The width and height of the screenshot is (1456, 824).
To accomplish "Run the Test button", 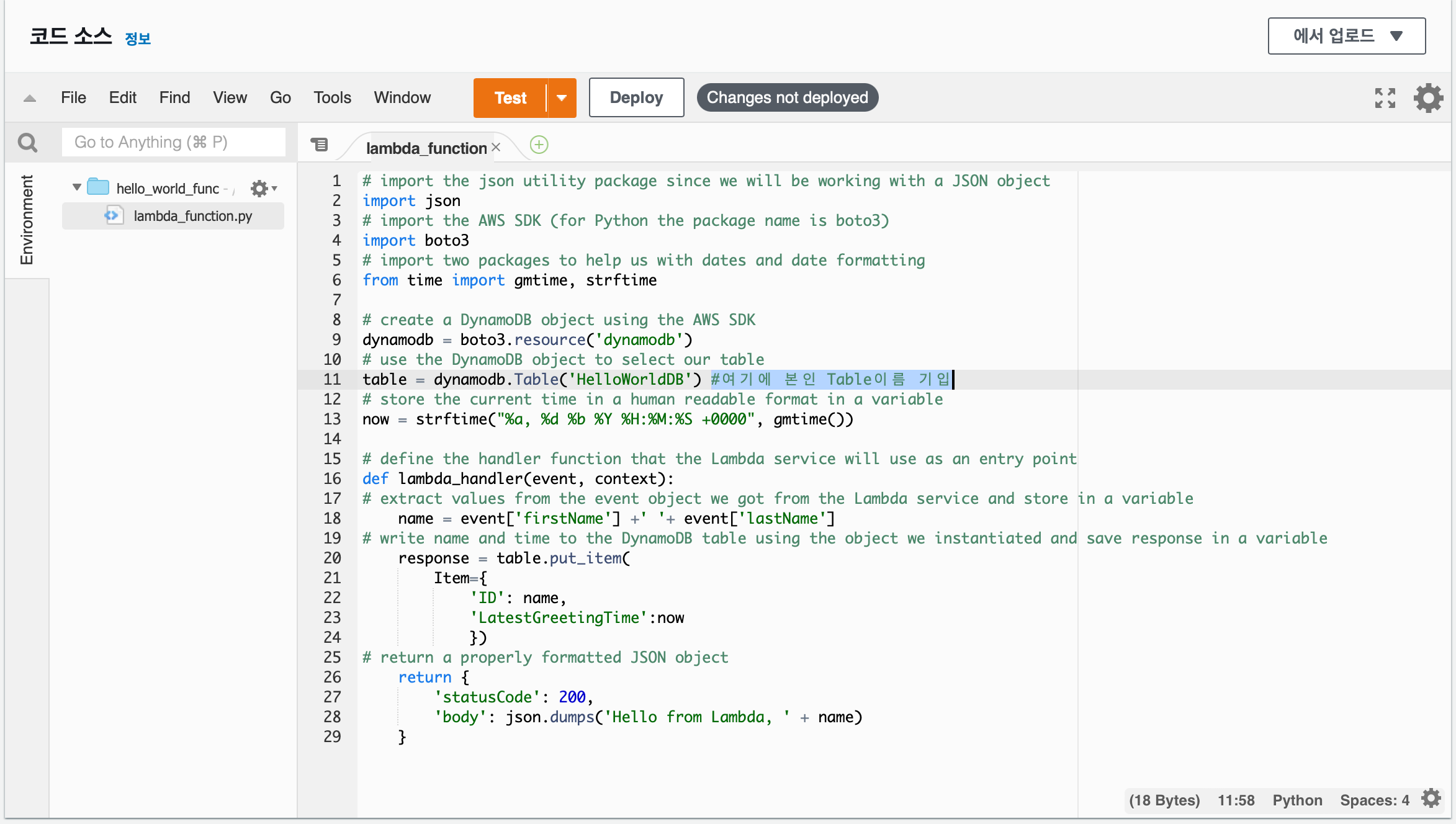I will pos(510,98).
